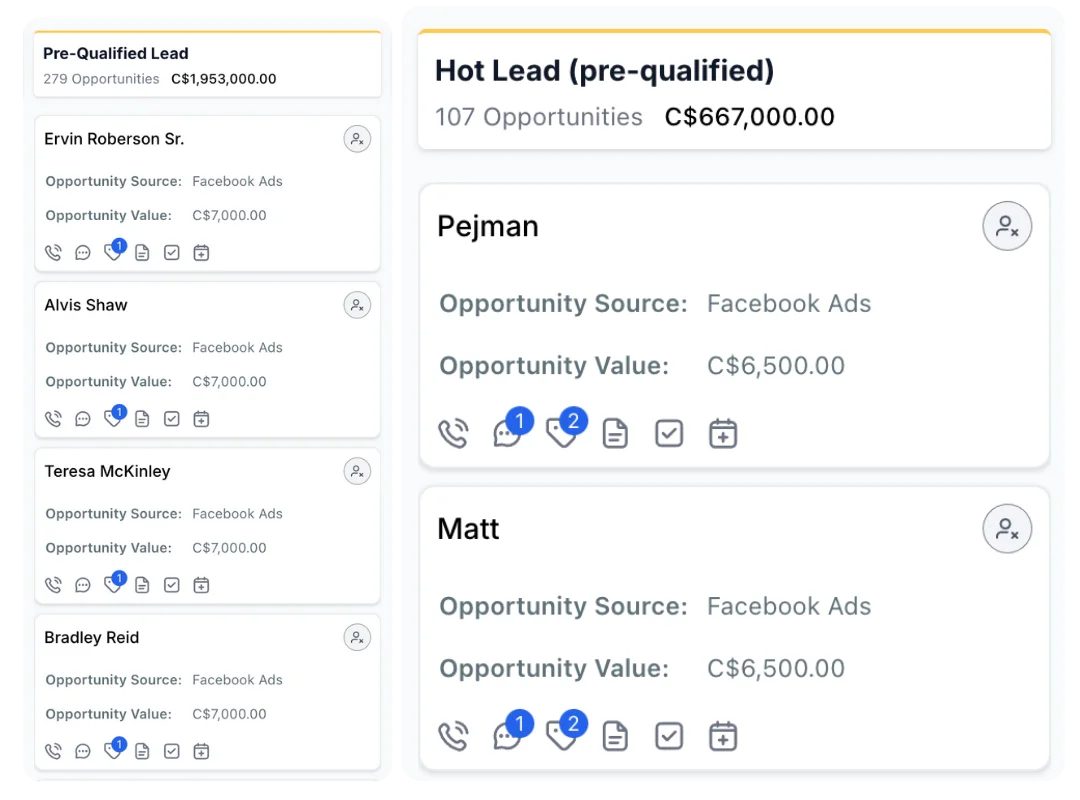Click the unassigned user icon on Matt's card
Viewport: 1080px width, 800px height.
(x=1007, y=530)
